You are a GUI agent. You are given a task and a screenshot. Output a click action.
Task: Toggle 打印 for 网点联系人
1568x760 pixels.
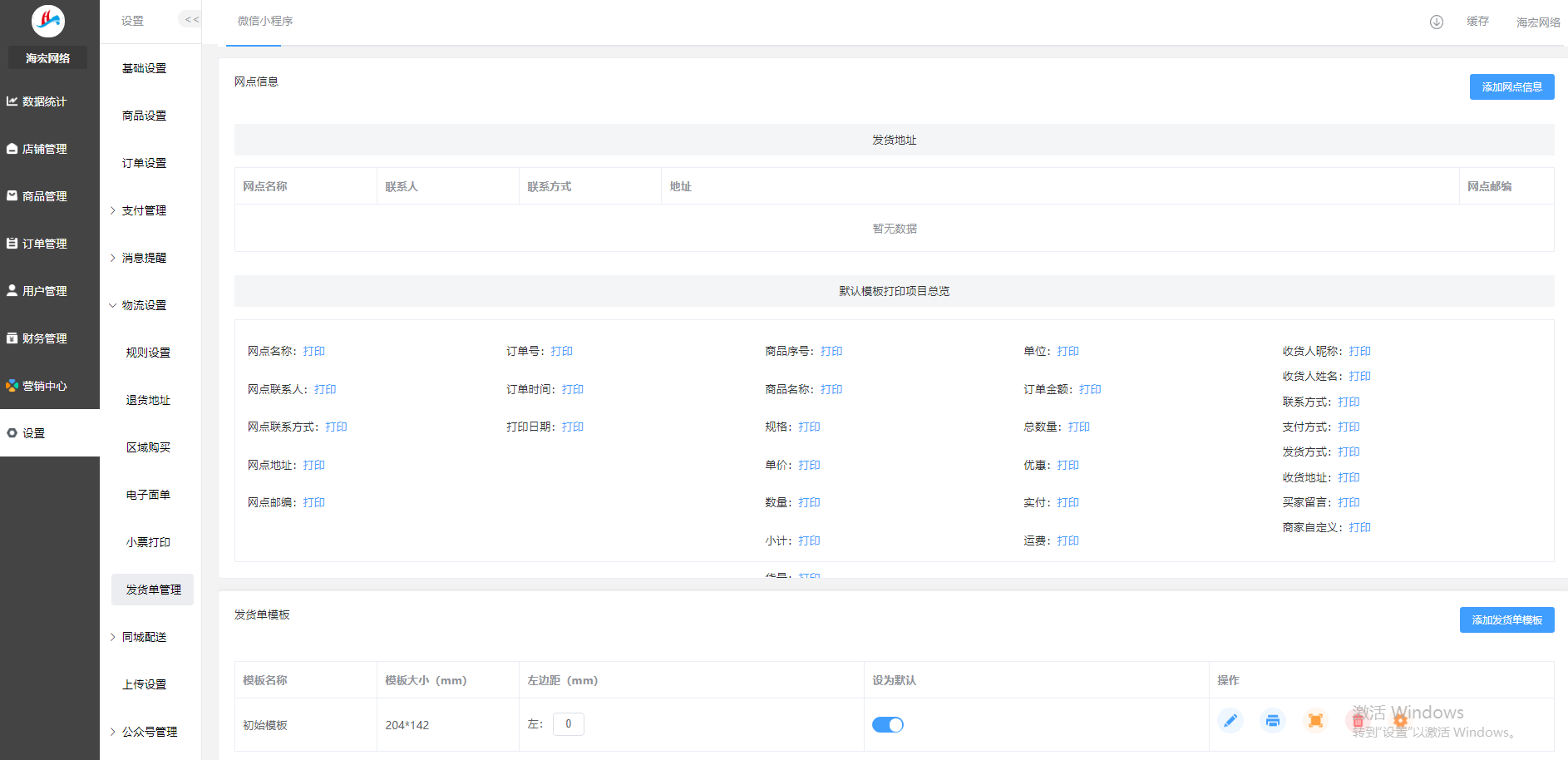[x=325, y=389]
